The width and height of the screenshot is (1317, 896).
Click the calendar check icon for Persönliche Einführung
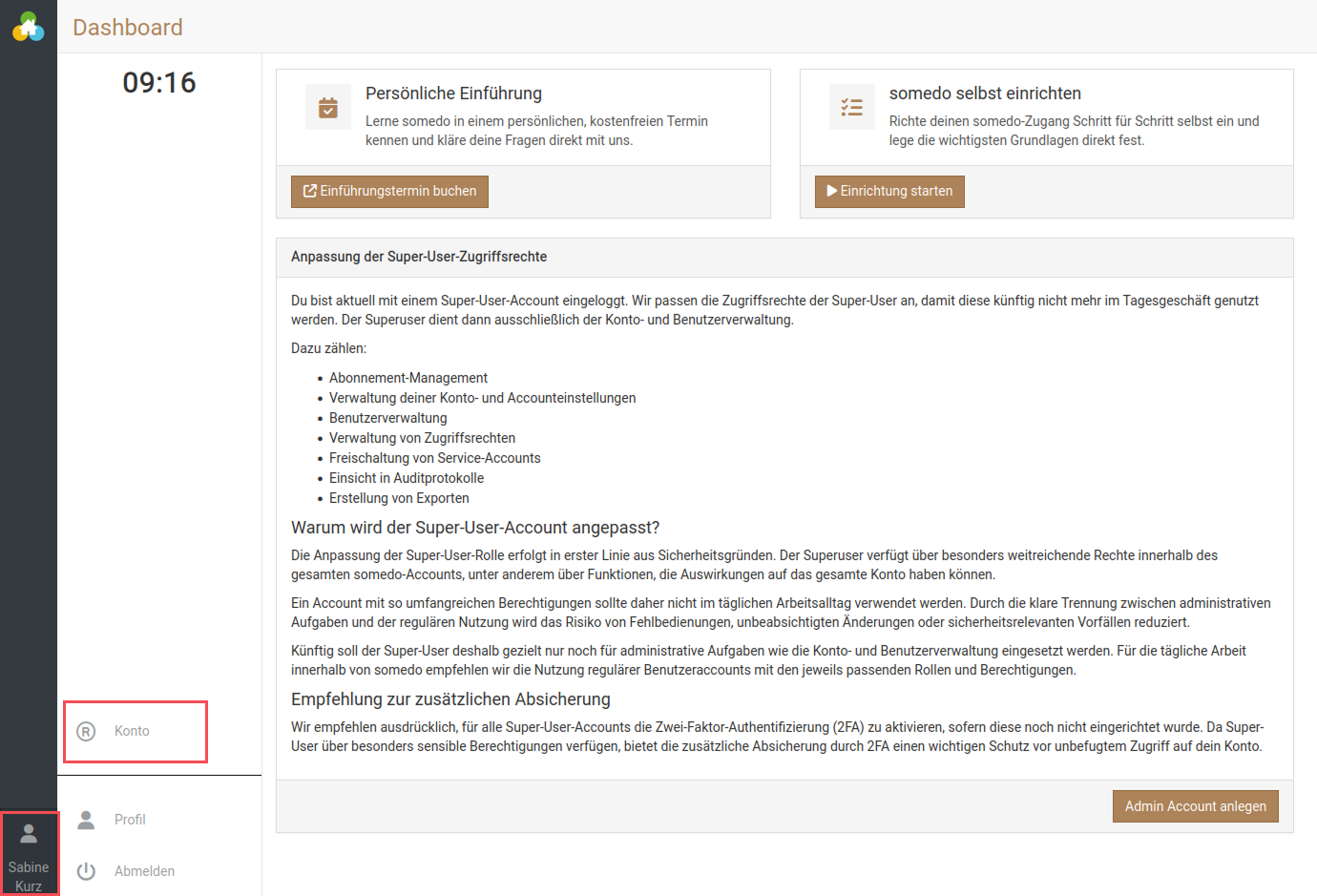[328, 107]
